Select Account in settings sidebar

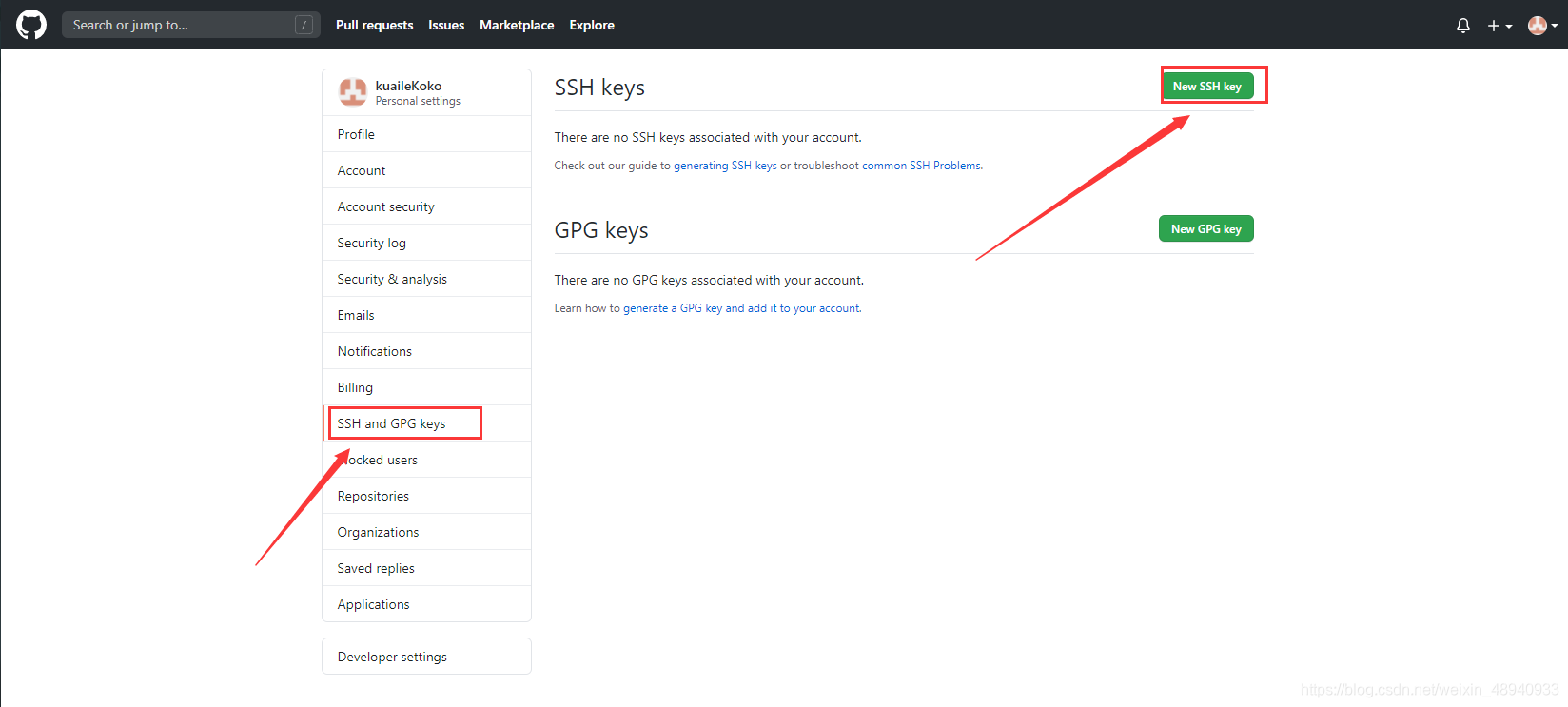[x=426, y=170]
